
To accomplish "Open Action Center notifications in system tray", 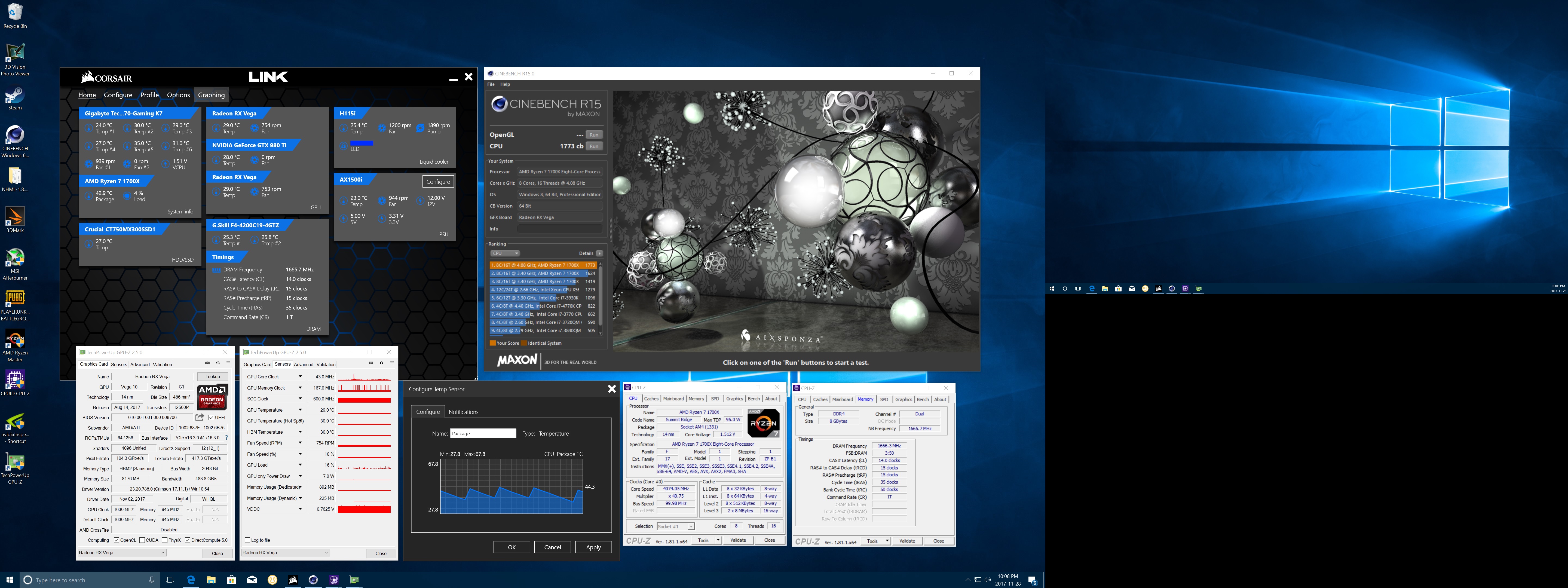I will click(x=1032, y=580).
